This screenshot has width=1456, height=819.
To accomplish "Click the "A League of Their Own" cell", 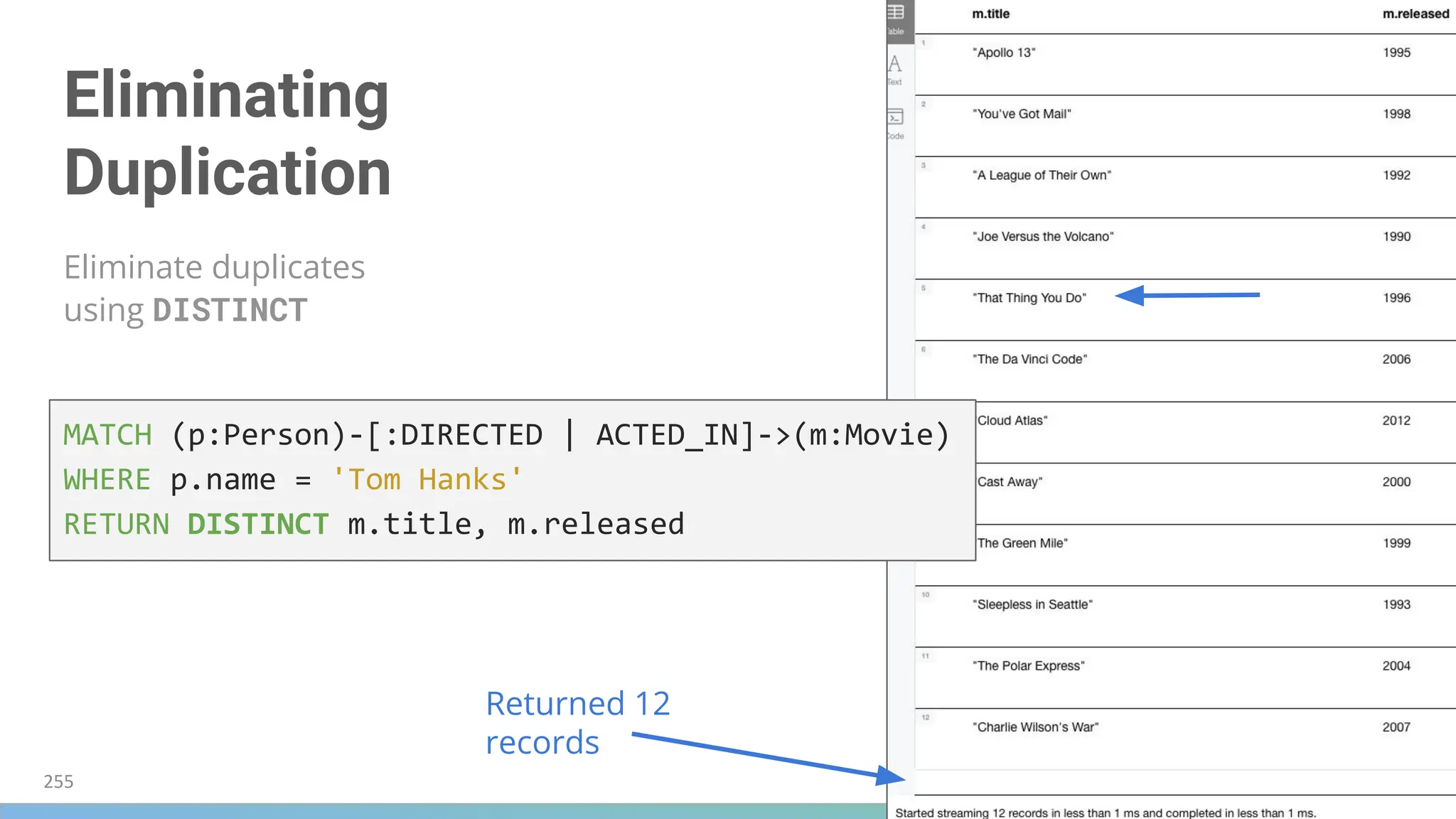I will coord(1042,175).
